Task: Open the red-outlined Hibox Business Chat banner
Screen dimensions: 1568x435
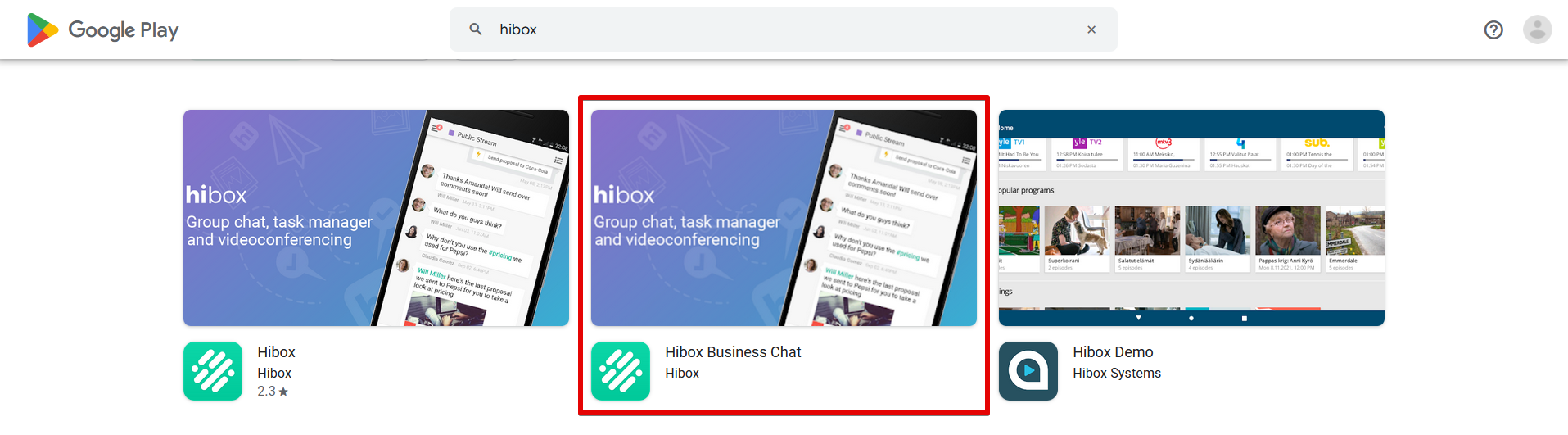Action: click(x=784, y=218)
